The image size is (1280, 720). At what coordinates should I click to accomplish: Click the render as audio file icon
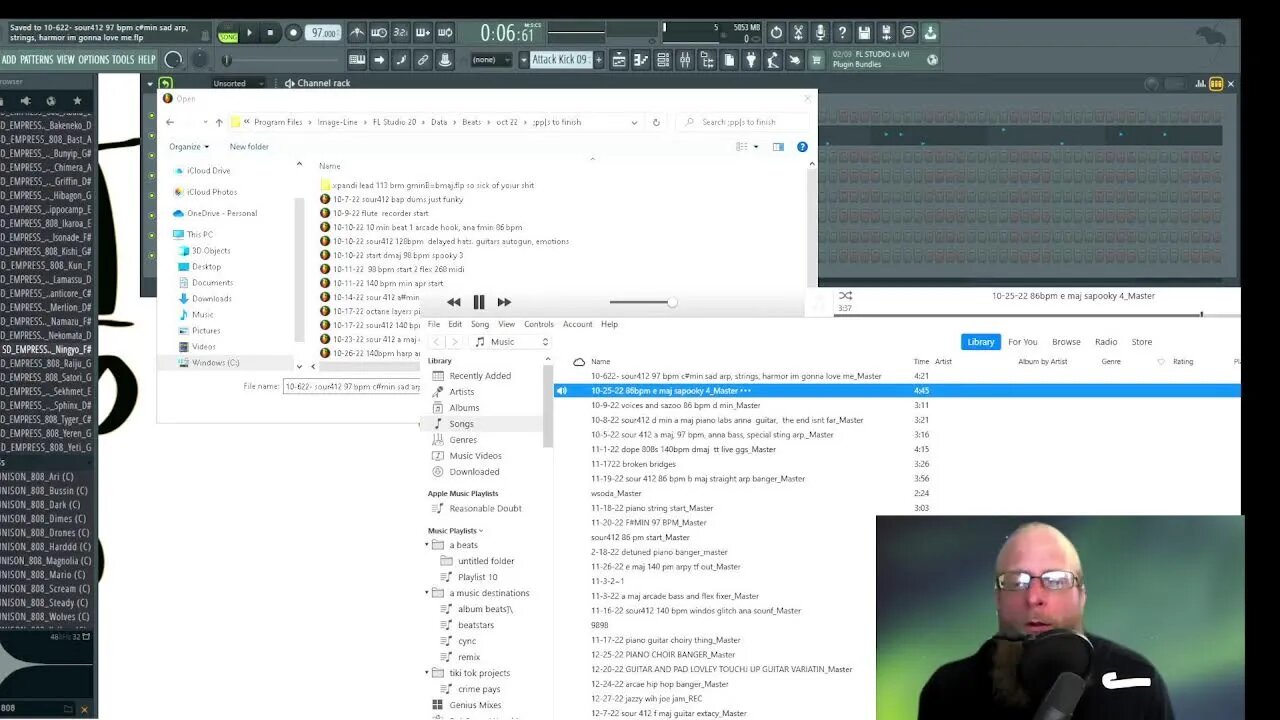(x=886, y=33)
